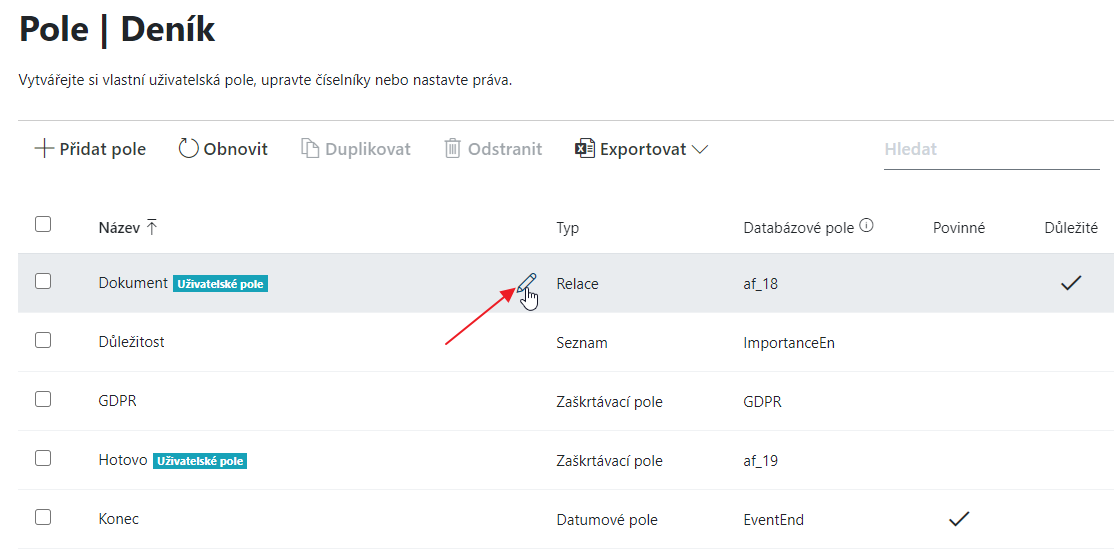Click the Obnovit button label
This screenshot has width=1114, height=556.
point(235,149)
